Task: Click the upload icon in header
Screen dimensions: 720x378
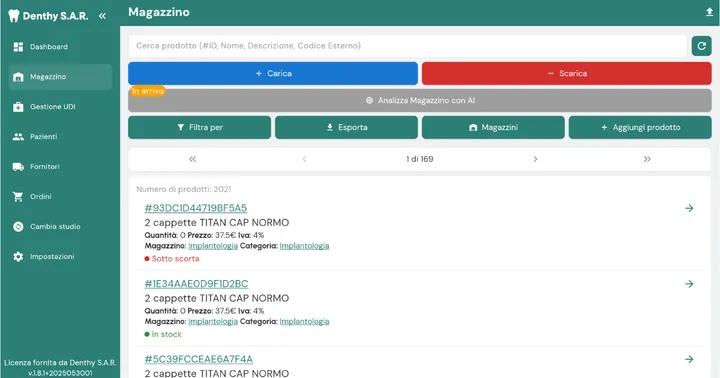Action: (709, 12)
